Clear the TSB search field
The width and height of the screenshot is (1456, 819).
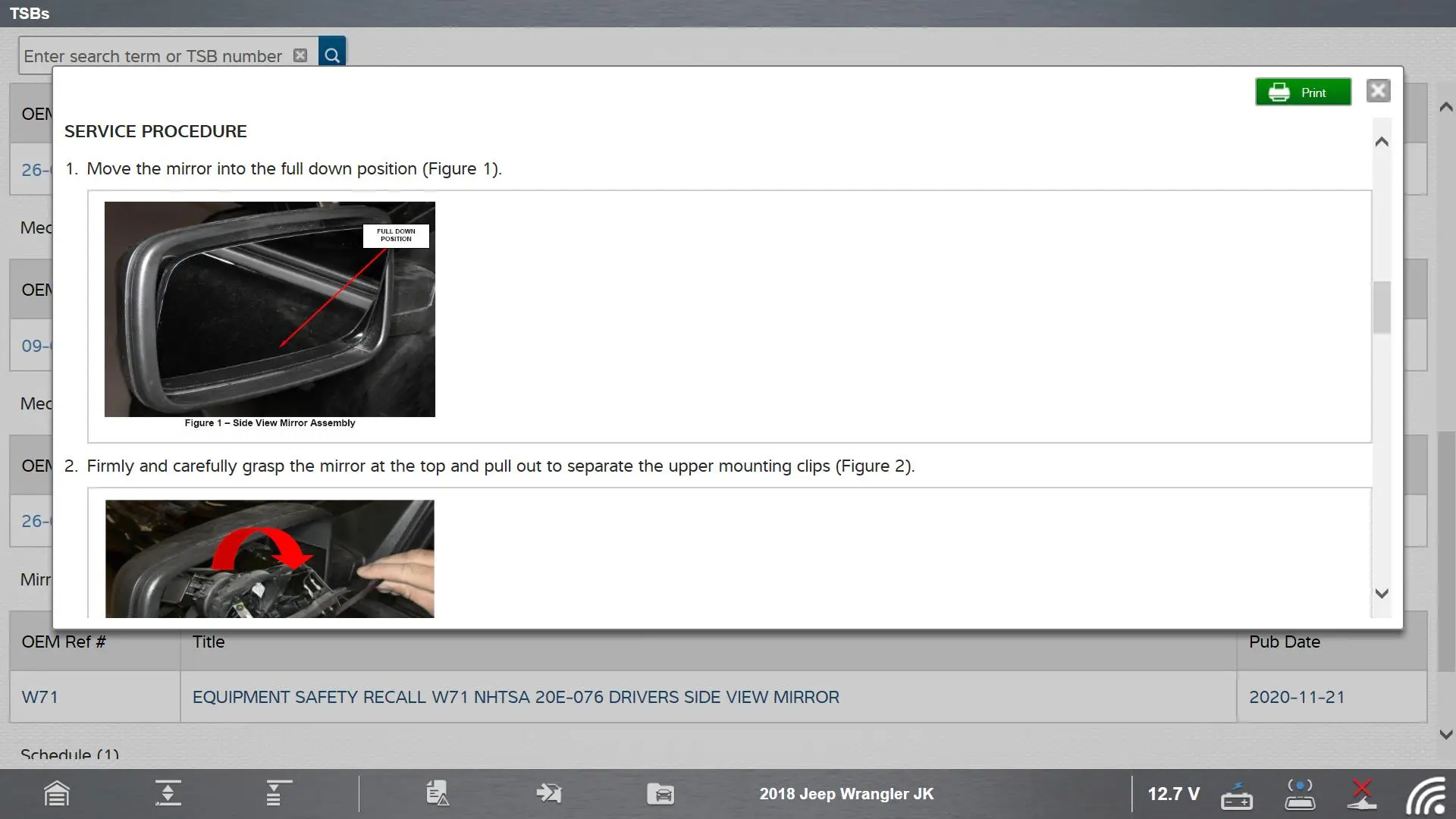[300, 55]
